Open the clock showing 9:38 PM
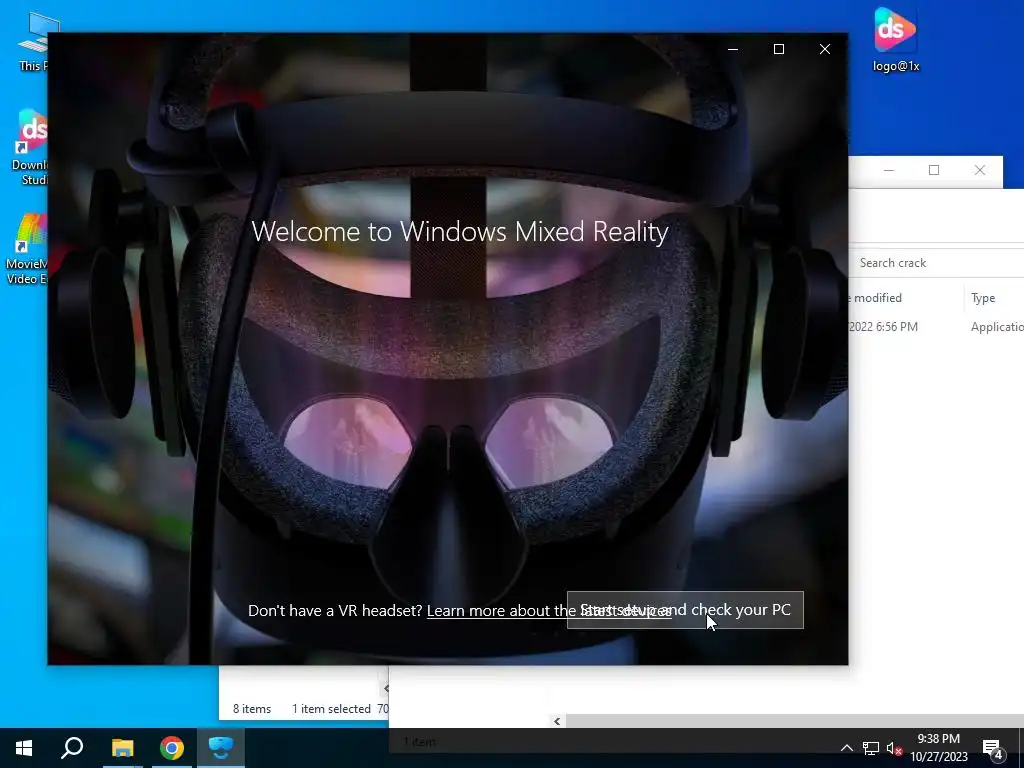Viewport: 1024px width, 768px height. [x=938, y=748]
